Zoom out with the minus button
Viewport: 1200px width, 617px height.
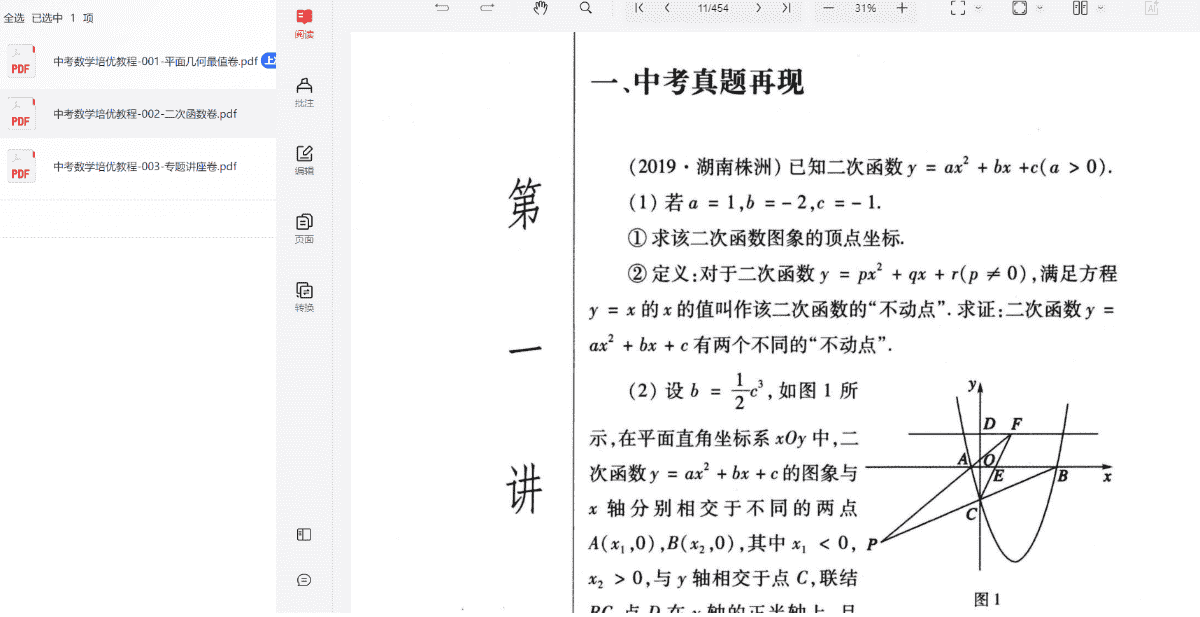(x=828, y=8)
